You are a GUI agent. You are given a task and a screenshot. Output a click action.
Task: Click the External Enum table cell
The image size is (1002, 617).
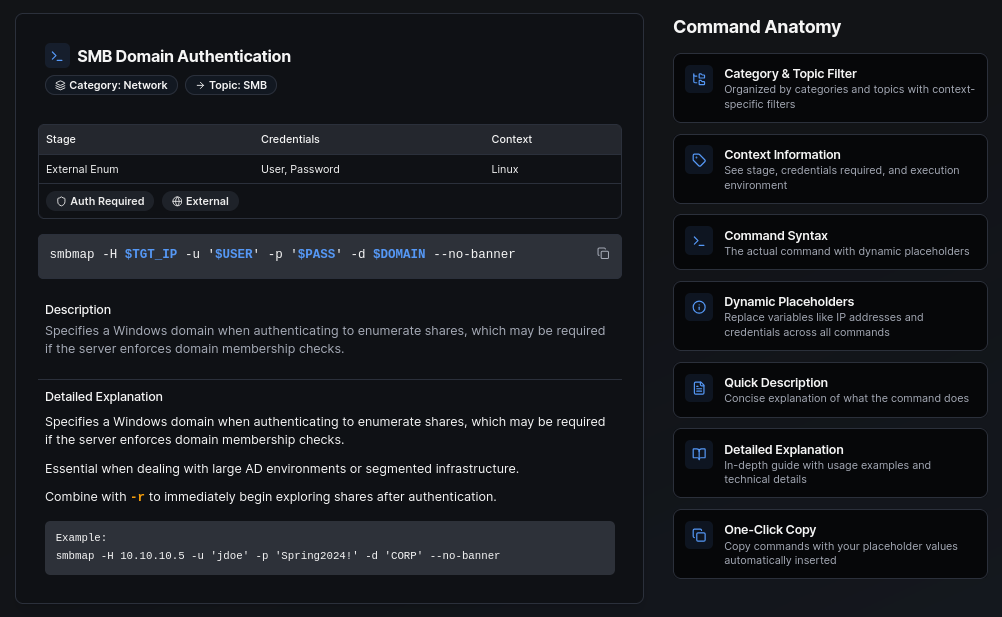tap(82, 169)
